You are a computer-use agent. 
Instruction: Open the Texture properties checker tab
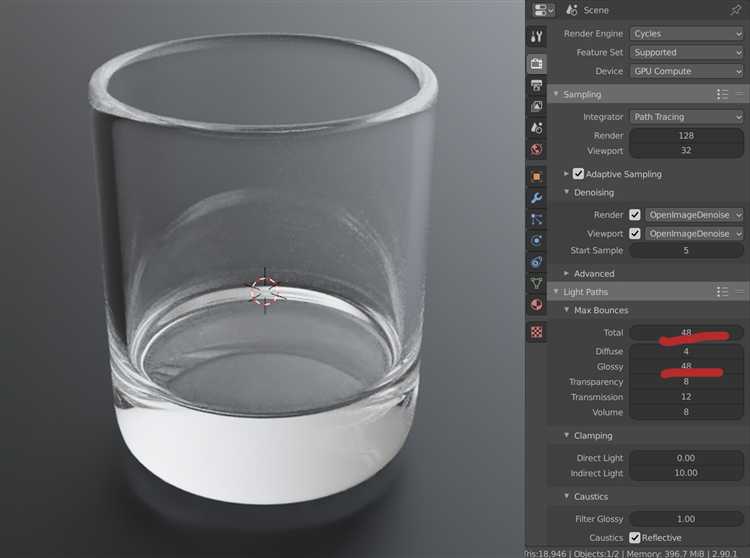[537, 331]
